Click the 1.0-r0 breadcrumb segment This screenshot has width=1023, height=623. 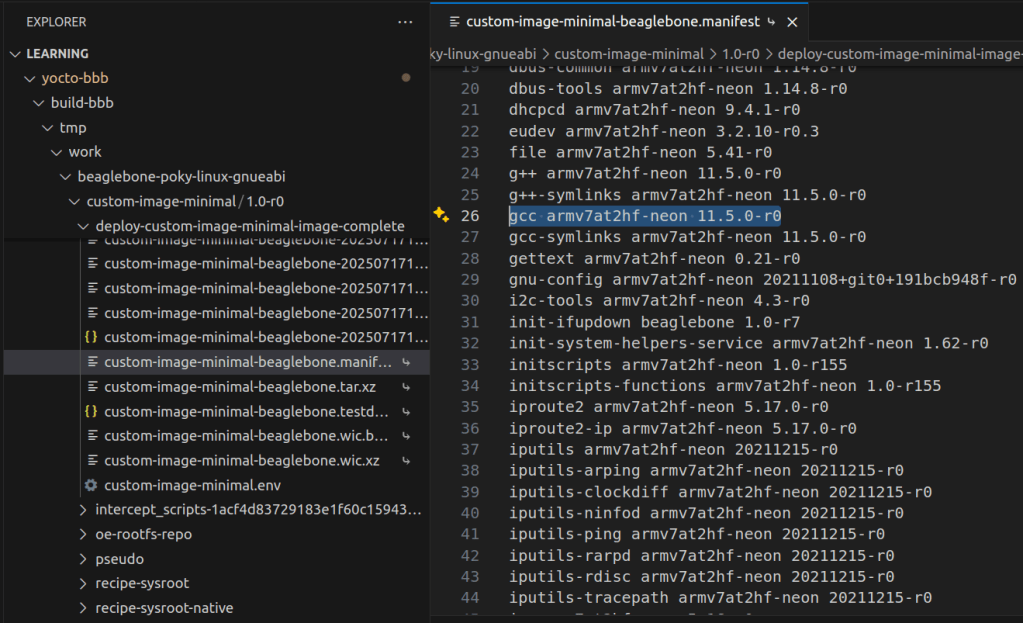[x=738, y=53]
